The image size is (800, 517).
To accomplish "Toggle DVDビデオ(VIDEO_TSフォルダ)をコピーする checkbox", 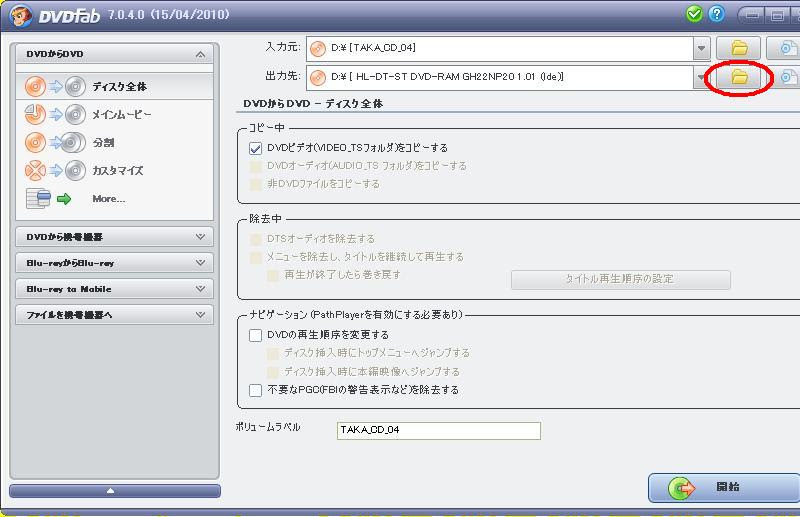I will (255, 148).
